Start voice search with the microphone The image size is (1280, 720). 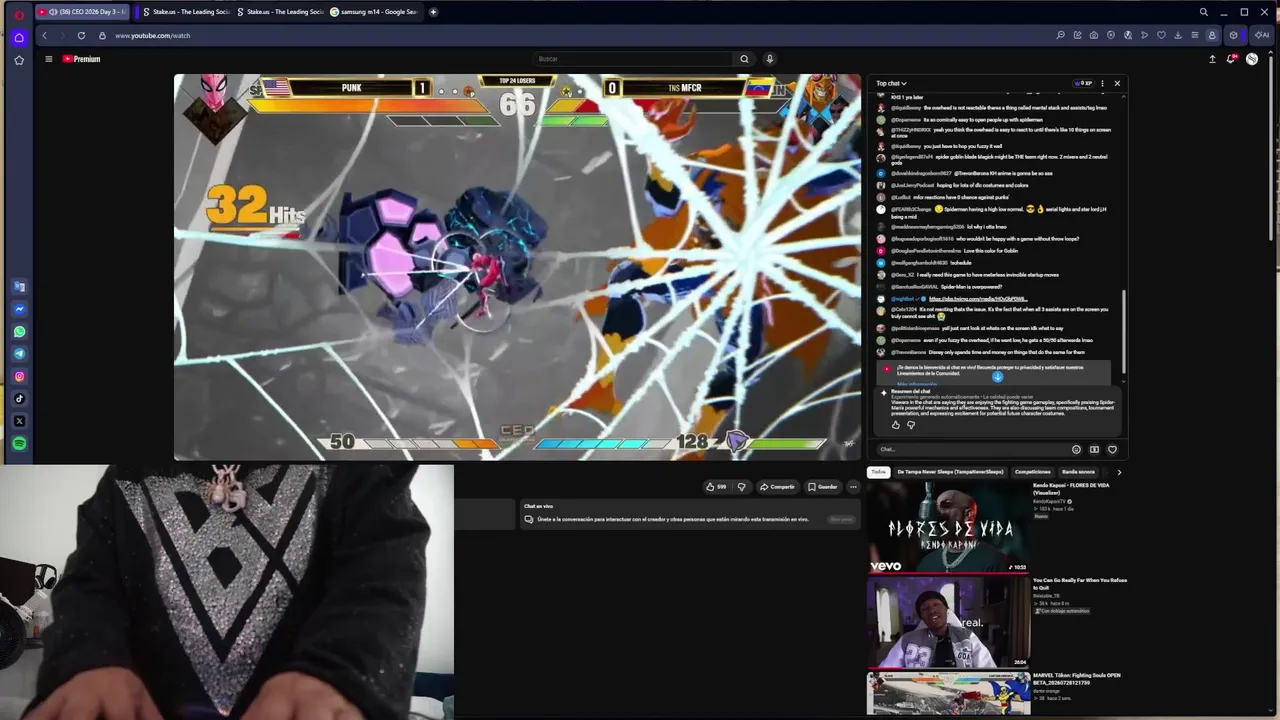(769, 59)
